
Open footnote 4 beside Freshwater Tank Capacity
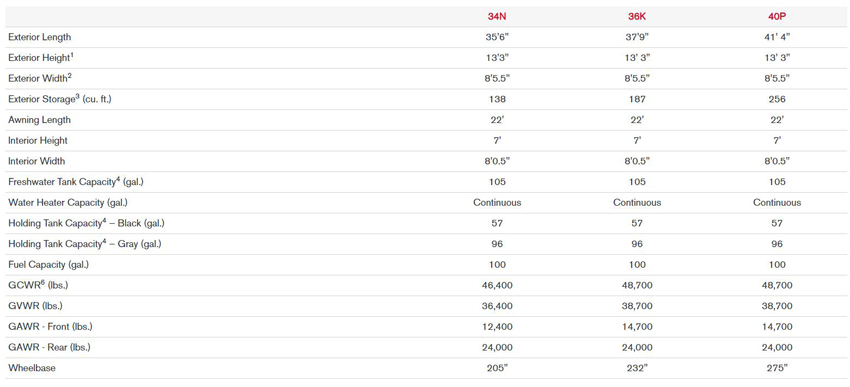pyautogui.click(x=118, y=179)
